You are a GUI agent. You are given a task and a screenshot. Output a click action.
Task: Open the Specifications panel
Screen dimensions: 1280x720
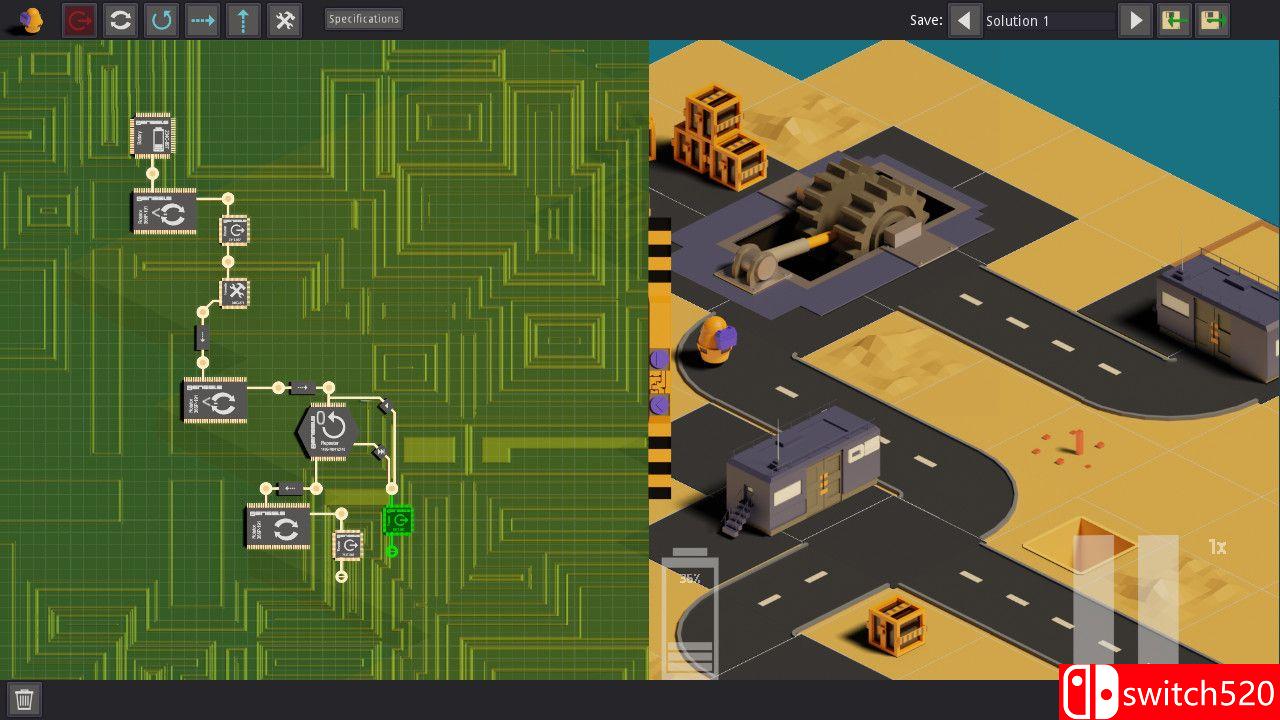364,19
